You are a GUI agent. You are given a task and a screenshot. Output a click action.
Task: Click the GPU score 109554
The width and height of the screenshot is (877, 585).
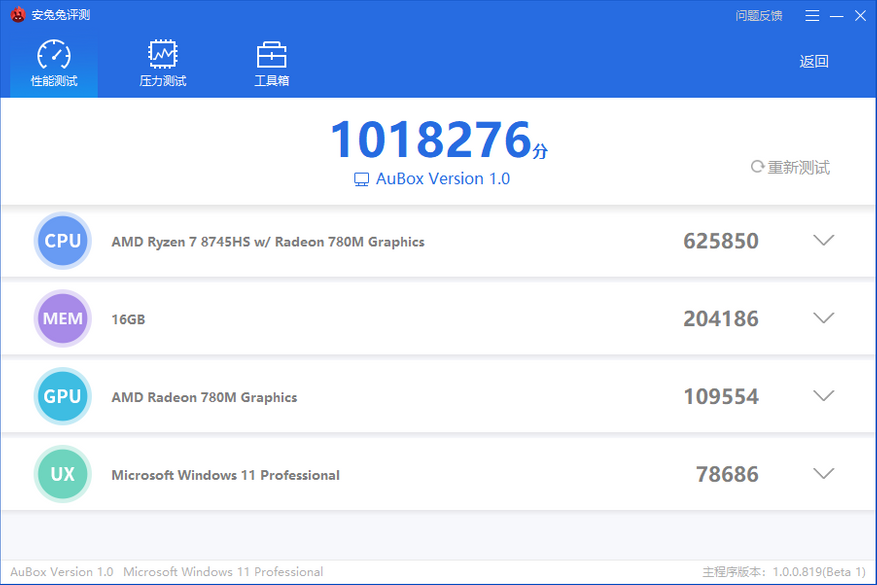click(721, 397)
